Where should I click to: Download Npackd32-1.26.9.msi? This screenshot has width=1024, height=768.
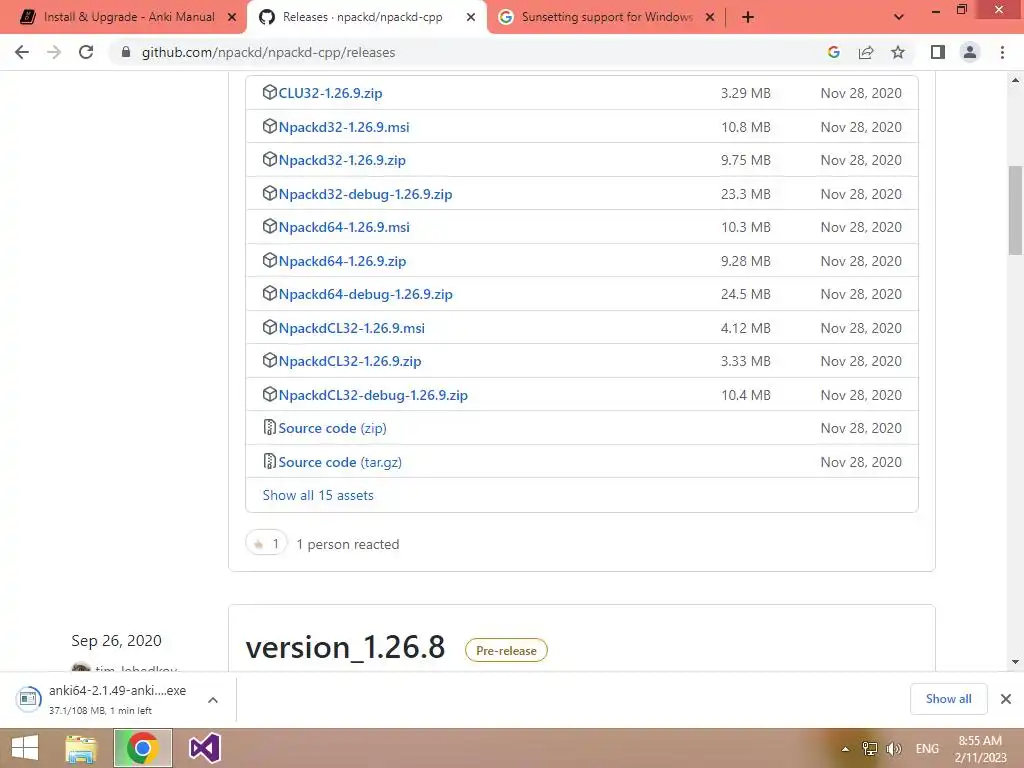344,127
